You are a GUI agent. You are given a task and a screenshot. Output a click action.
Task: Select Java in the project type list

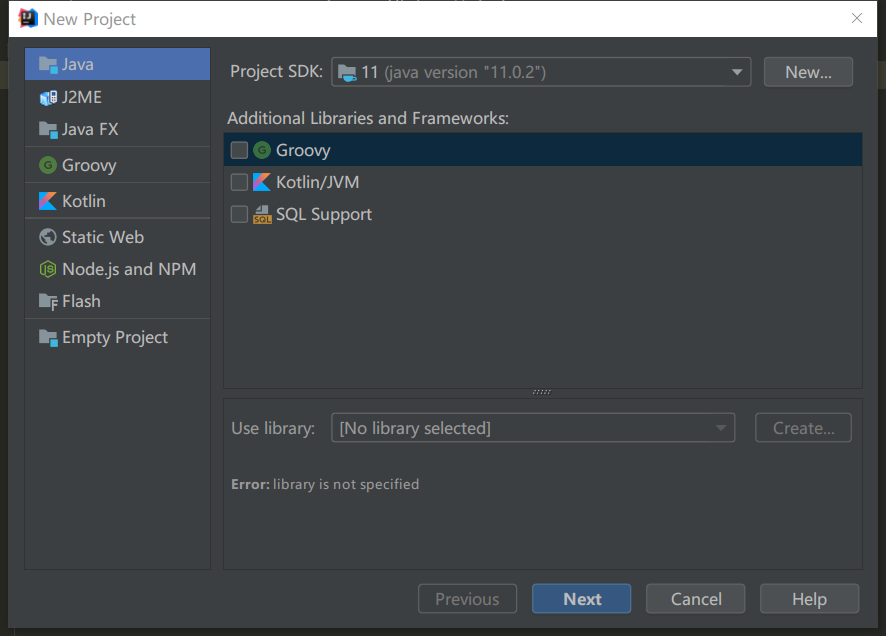click(117, 64)
